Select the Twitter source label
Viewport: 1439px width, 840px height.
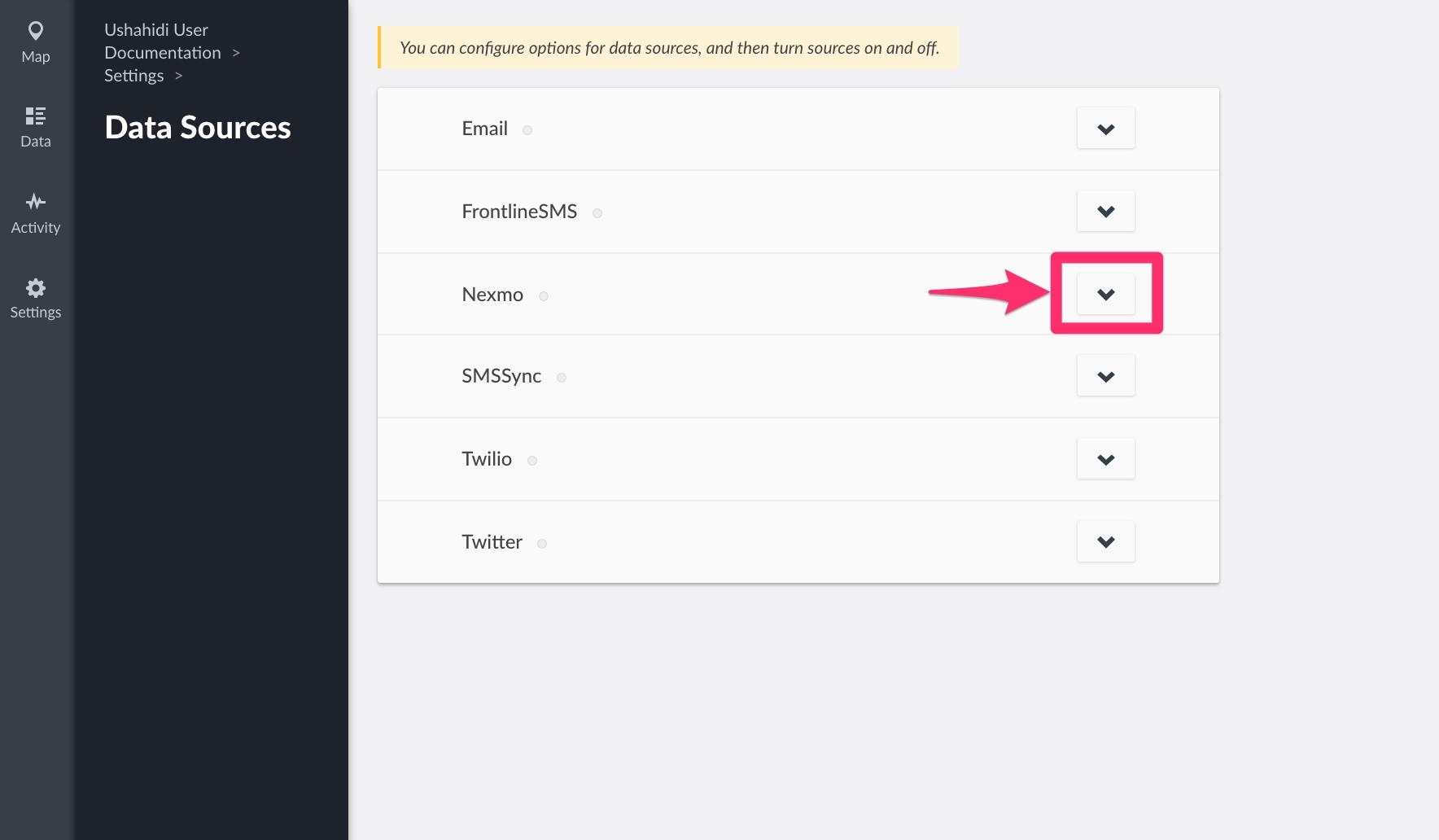492,542
